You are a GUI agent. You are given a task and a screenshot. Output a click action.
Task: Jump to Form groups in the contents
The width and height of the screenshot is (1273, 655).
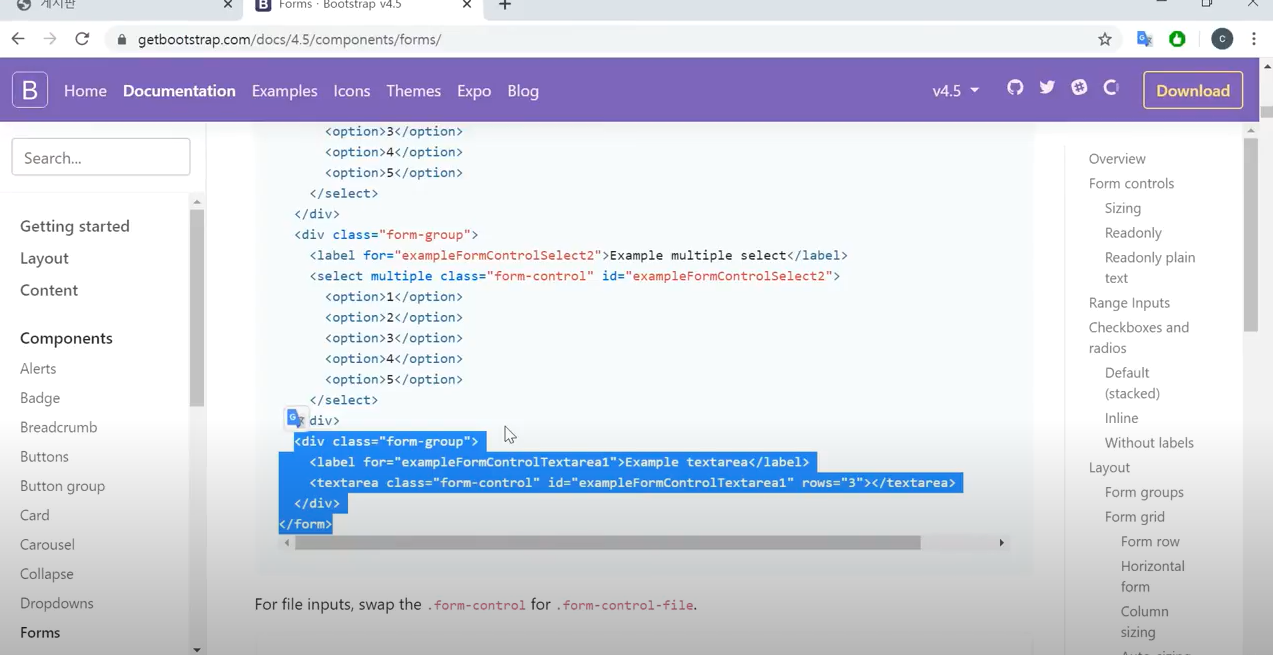coord(1144,492)
